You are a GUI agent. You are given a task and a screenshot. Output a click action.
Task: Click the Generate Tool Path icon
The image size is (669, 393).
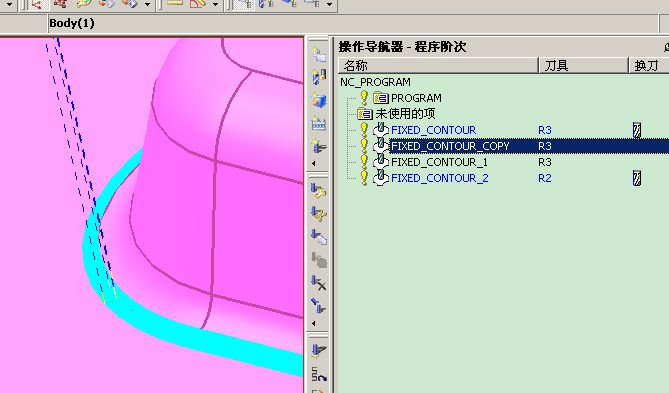[x=318, y=351]
